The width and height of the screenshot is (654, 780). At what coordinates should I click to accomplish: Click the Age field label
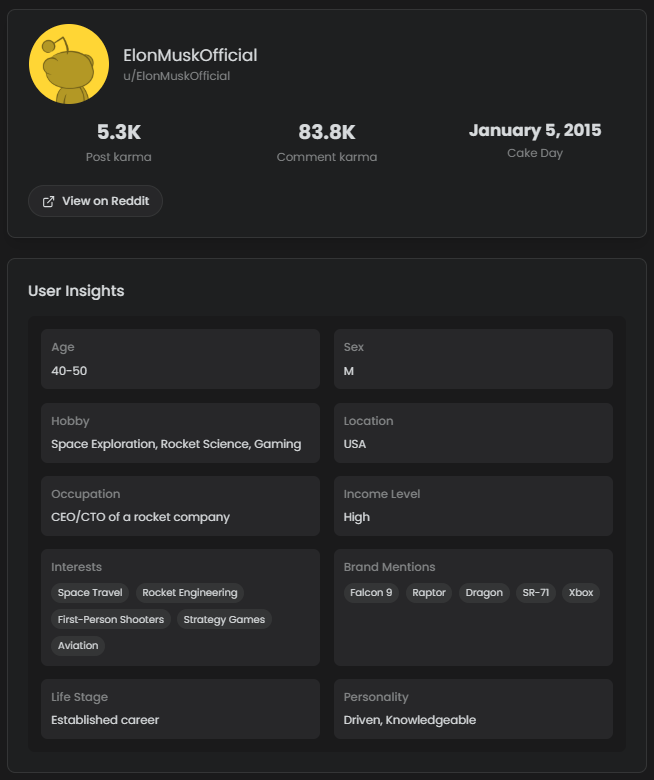tap(63, 348)
